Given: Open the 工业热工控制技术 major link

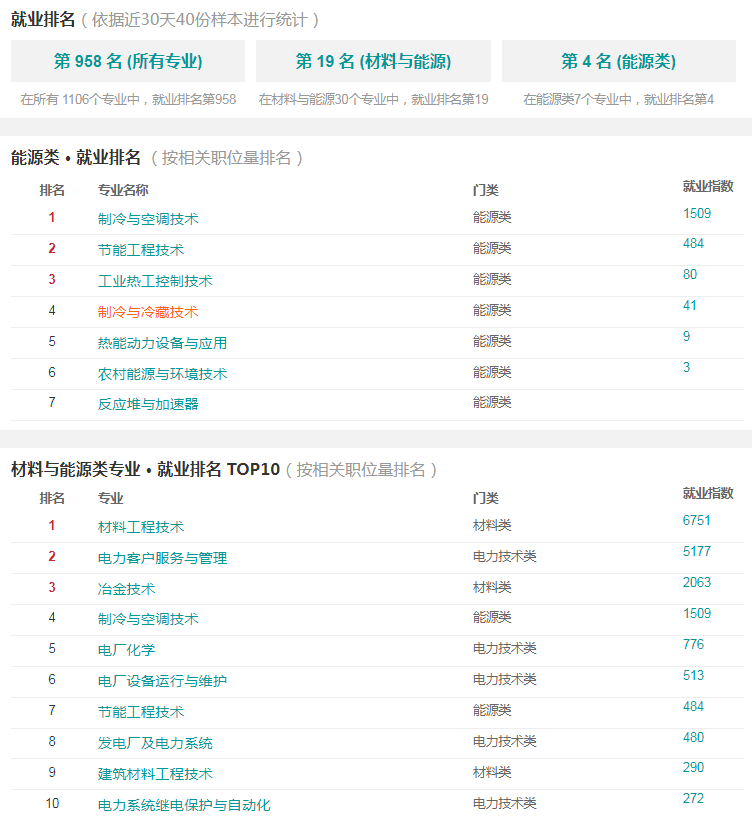Looking at the screenshot, I should [155, 281].
